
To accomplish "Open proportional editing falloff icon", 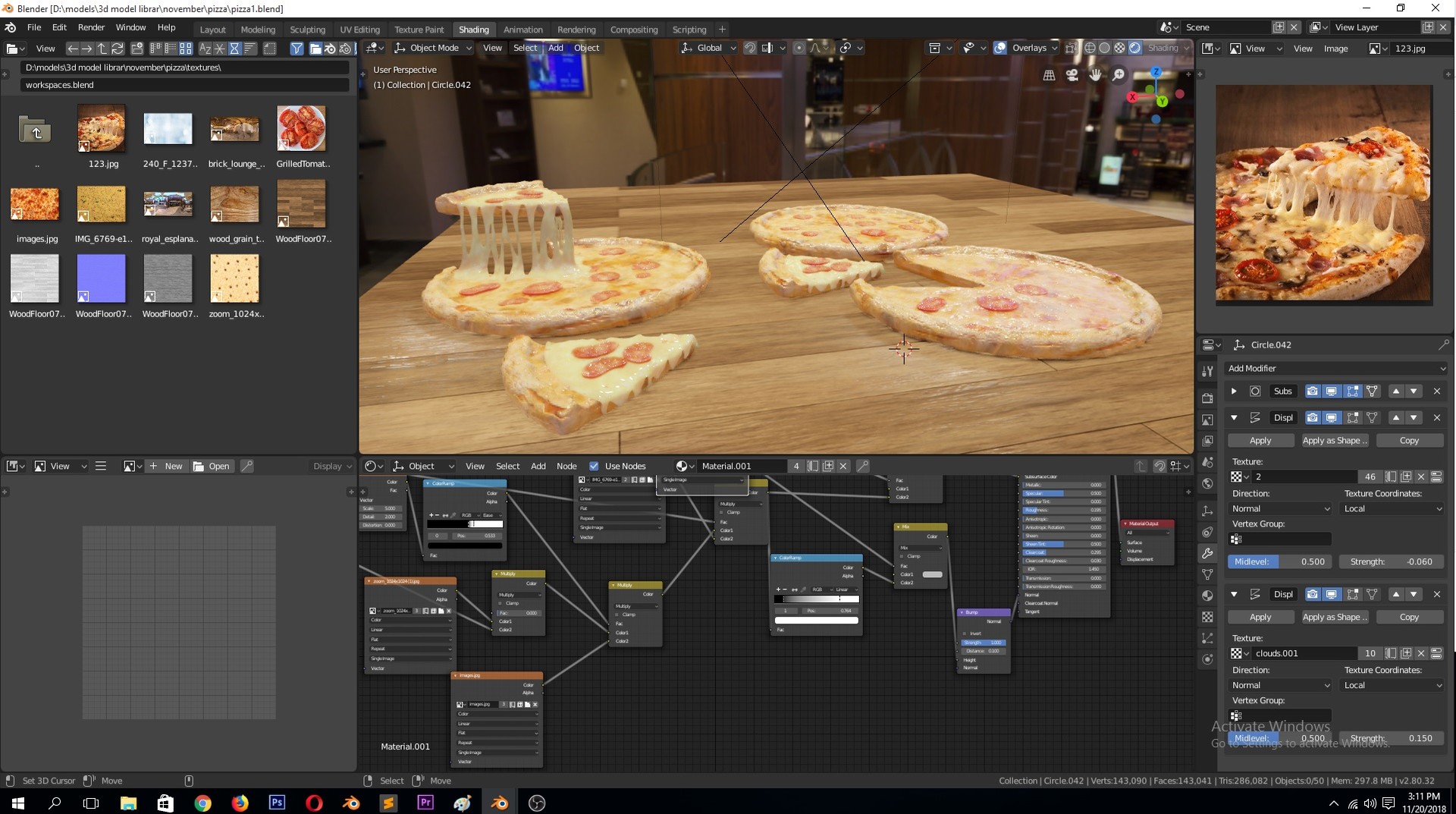I will 817,47.
